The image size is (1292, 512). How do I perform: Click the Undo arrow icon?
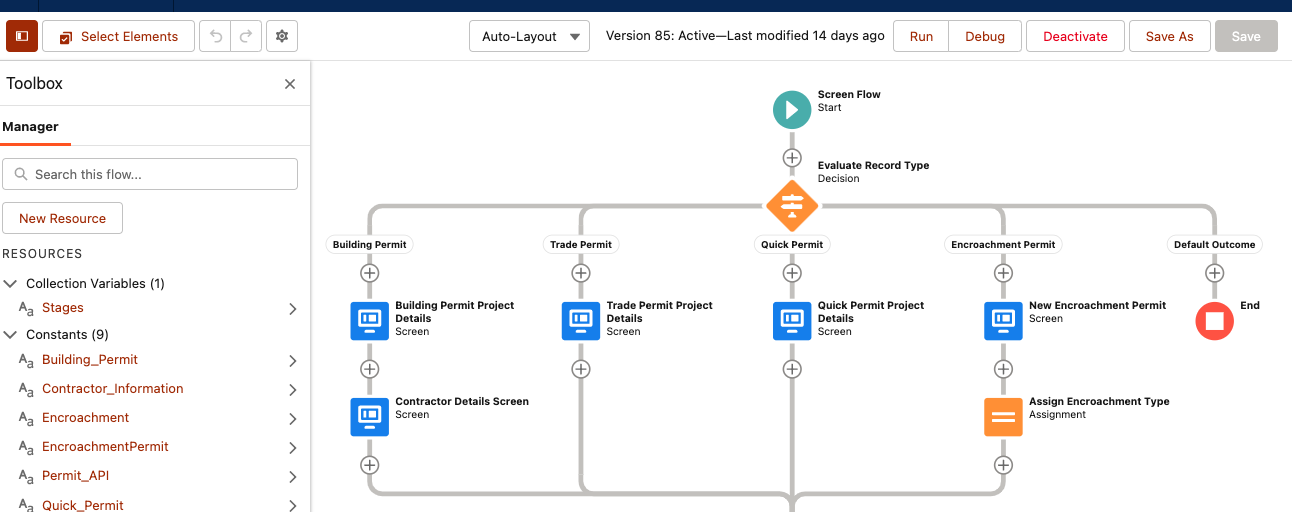point(215,36)
